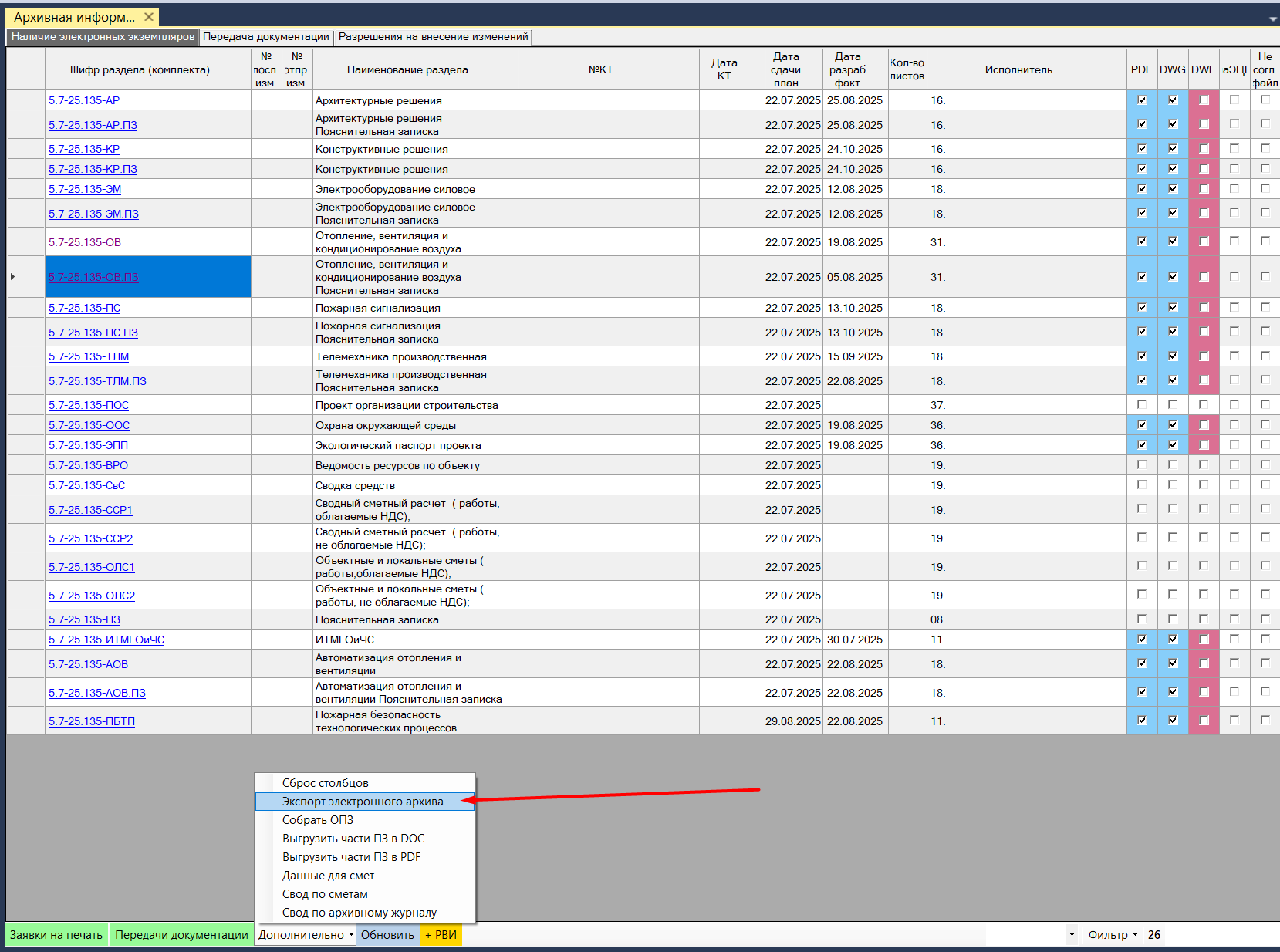Viewport: 1280px width, 952px height.
Task: Switch to the Передача документации tab
Action: click(266, 37)
